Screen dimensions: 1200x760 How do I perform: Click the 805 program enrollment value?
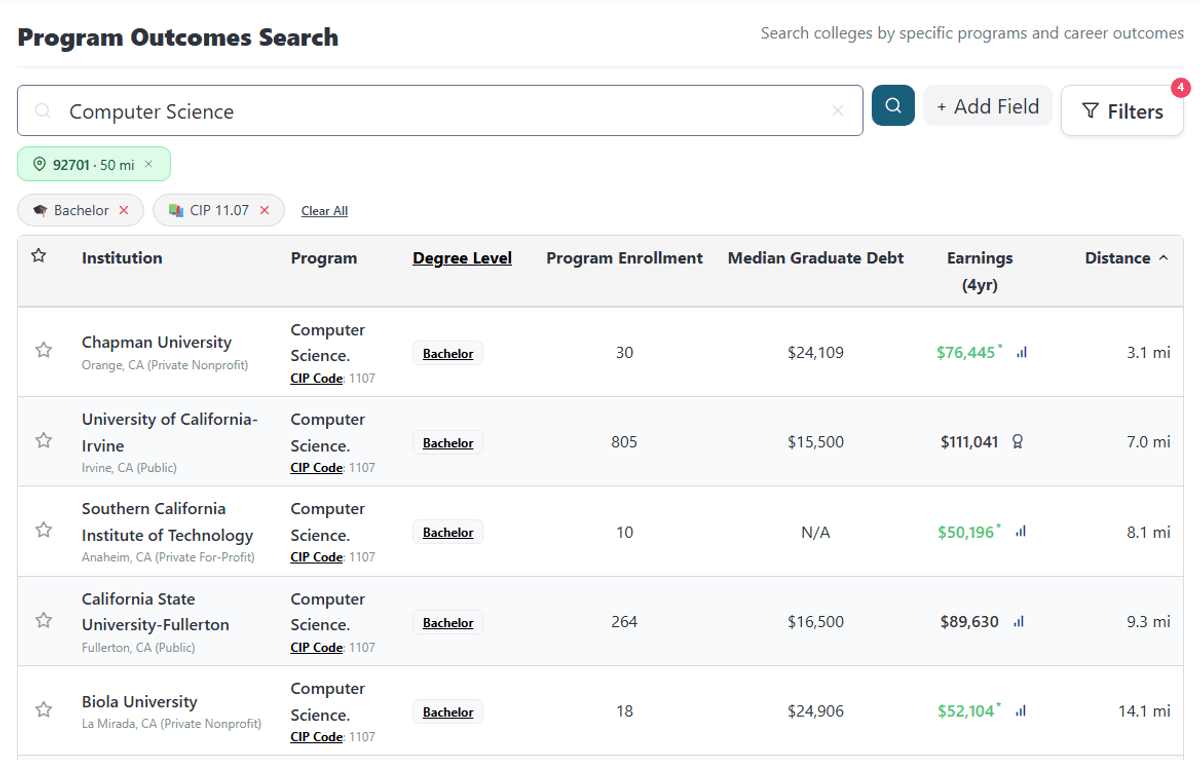tap(624, 442)
